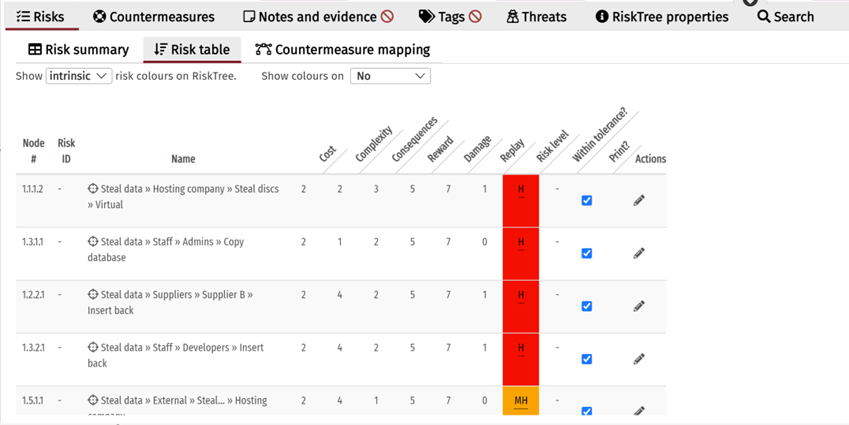Open the Search tab
The height and width of the screenshot is (425, 849).
coord(786,17)
